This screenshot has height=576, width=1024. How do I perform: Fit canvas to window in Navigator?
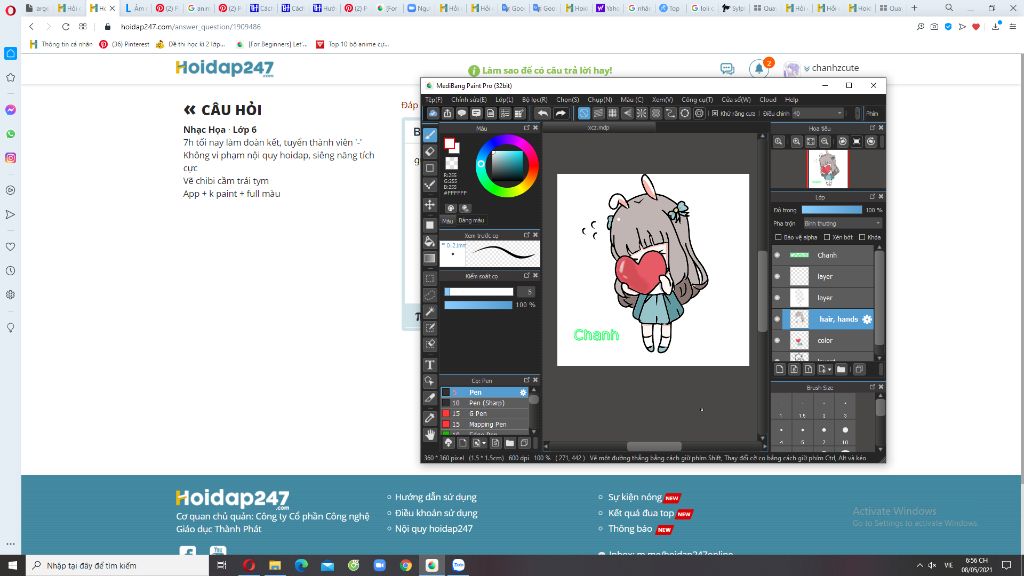click(x=810, y=141)
